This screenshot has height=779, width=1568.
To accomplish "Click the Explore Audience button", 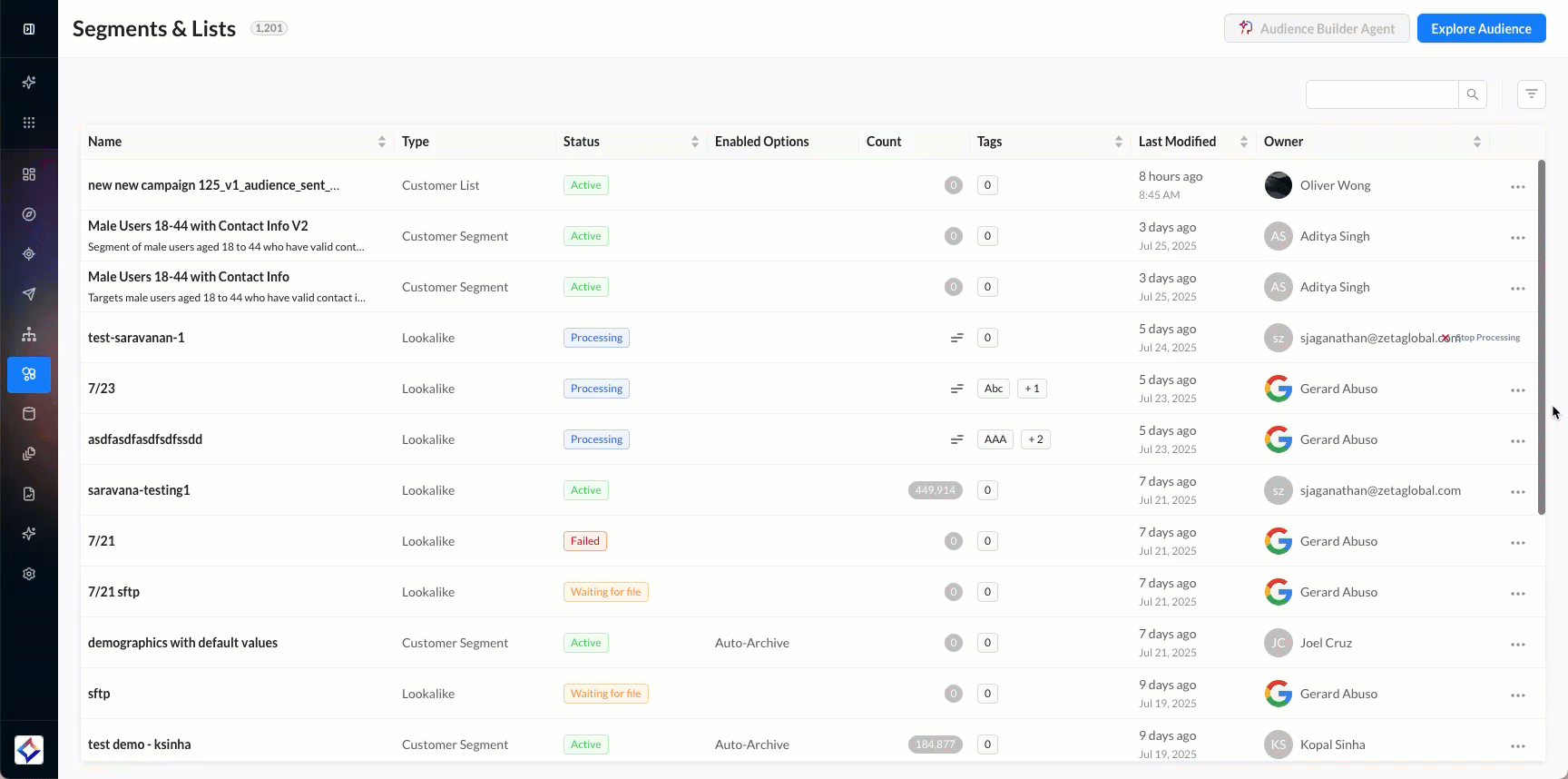I will click(1481, 29).
